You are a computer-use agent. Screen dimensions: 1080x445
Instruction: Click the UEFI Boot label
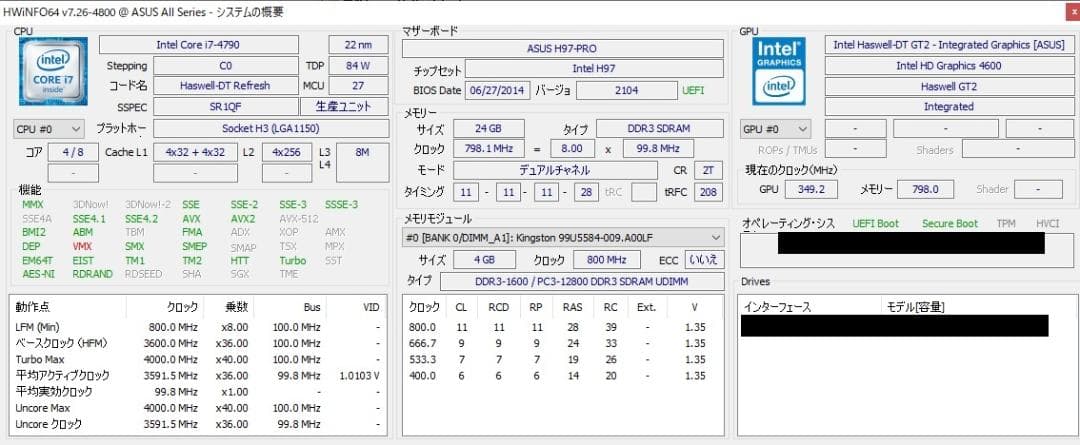(x=875, y=224)
